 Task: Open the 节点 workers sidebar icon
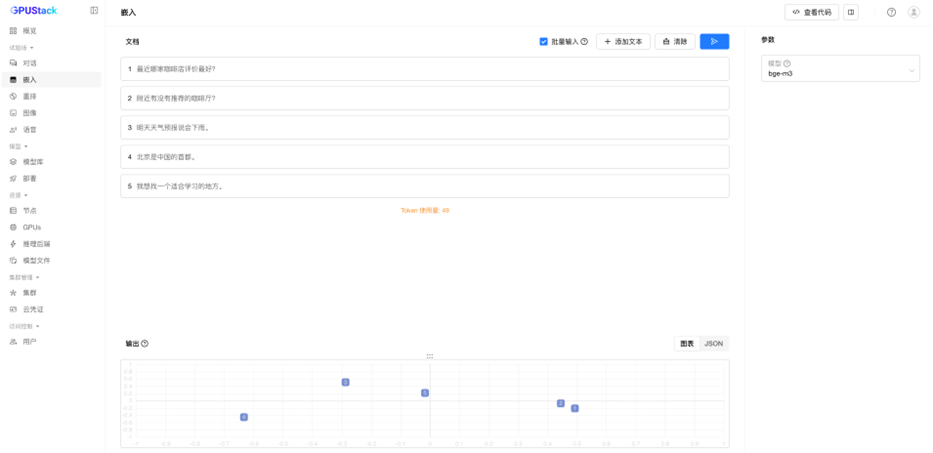pyautogui.click(x=13, y=210)
